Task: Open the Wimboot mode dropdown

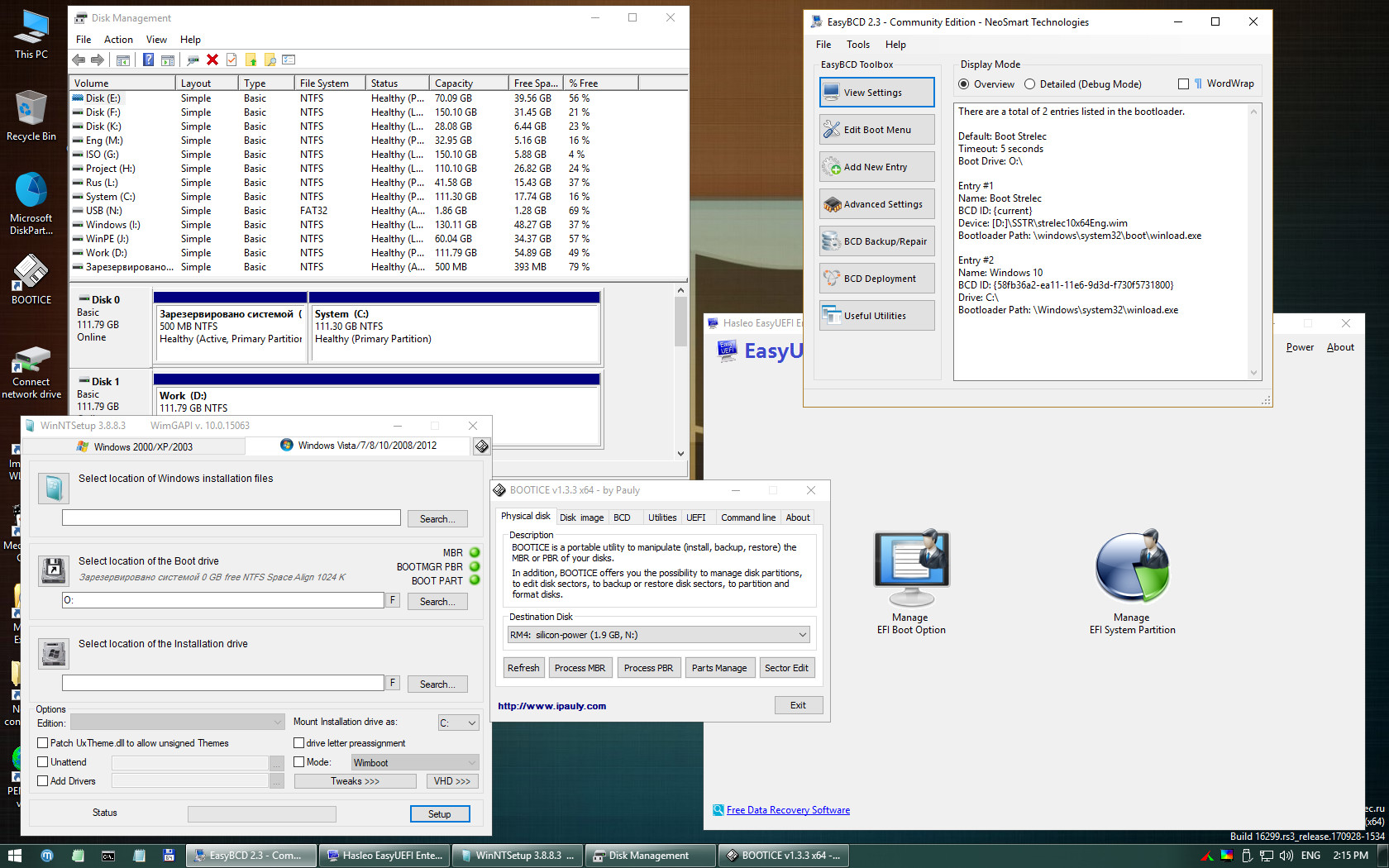Action: (x=414, y=762)
